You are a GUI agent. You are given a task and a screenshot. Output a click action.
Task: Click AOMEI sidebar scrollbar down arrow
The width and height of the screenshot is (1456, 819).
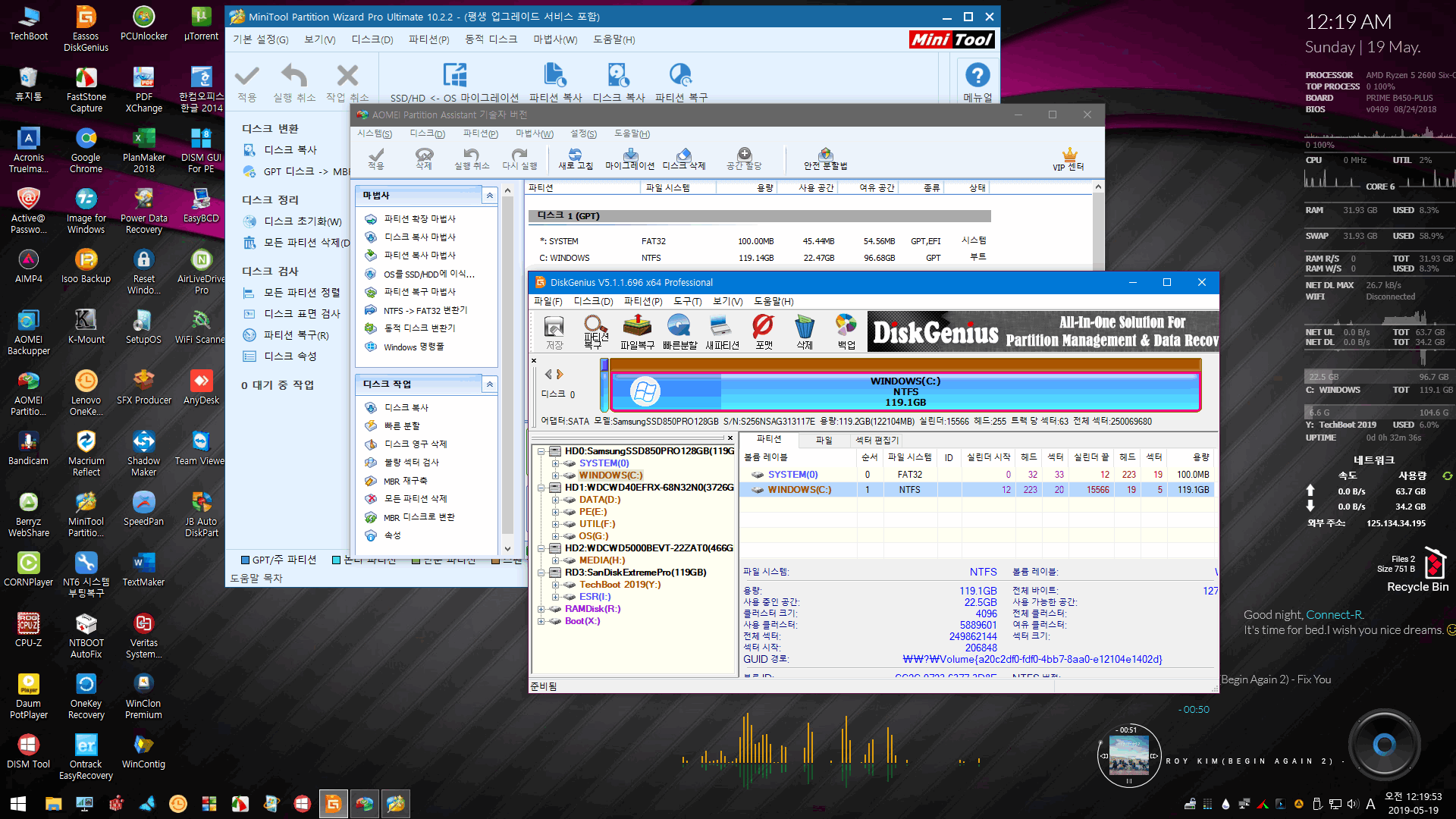pos(507,549)
